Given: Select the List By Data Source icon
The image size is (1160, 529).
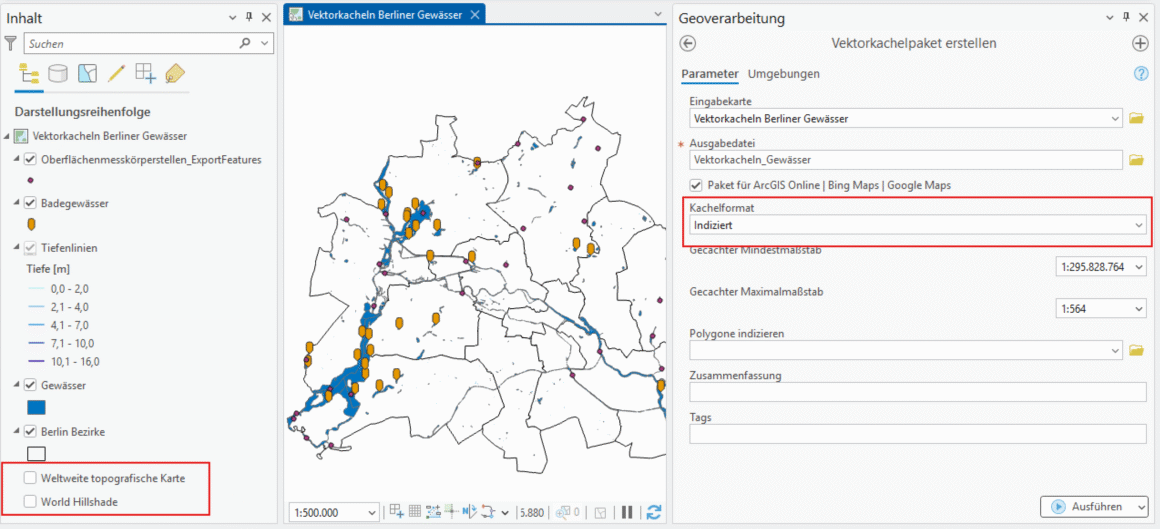Looking at the screenshot, I should (58, 74).
